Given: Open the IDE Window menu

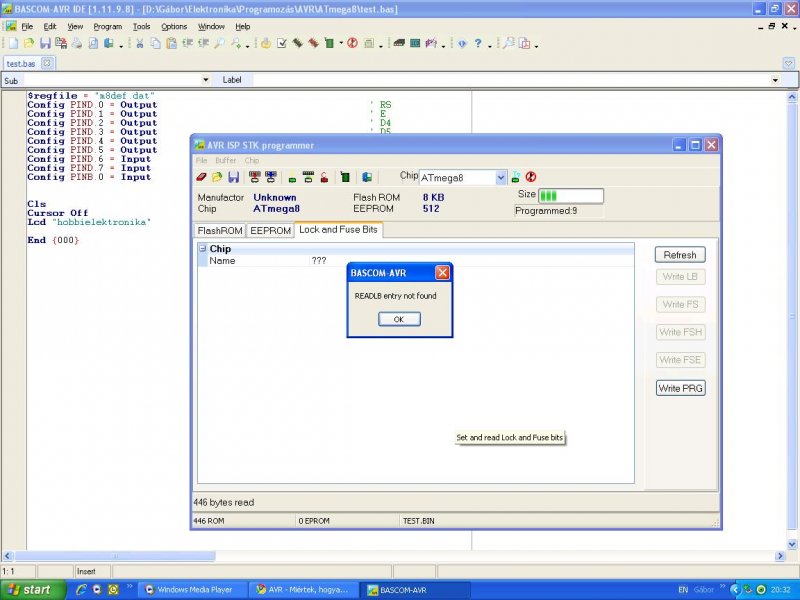Looking at the screenshot, I should coord(211,27).
